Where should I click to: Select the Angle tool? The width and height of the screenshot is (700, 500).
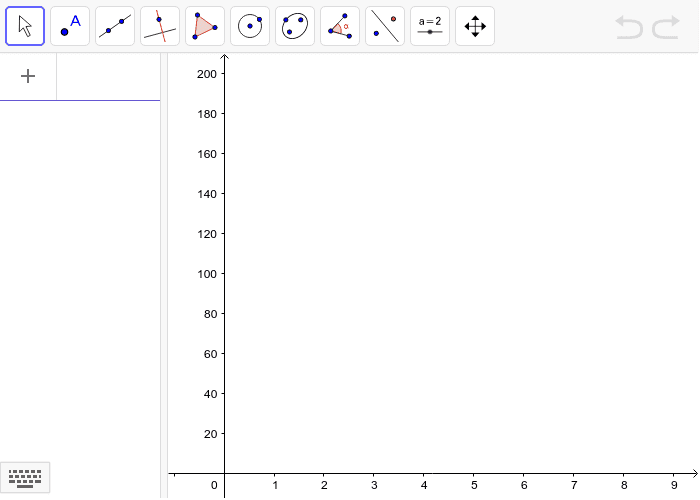[340, 26]
